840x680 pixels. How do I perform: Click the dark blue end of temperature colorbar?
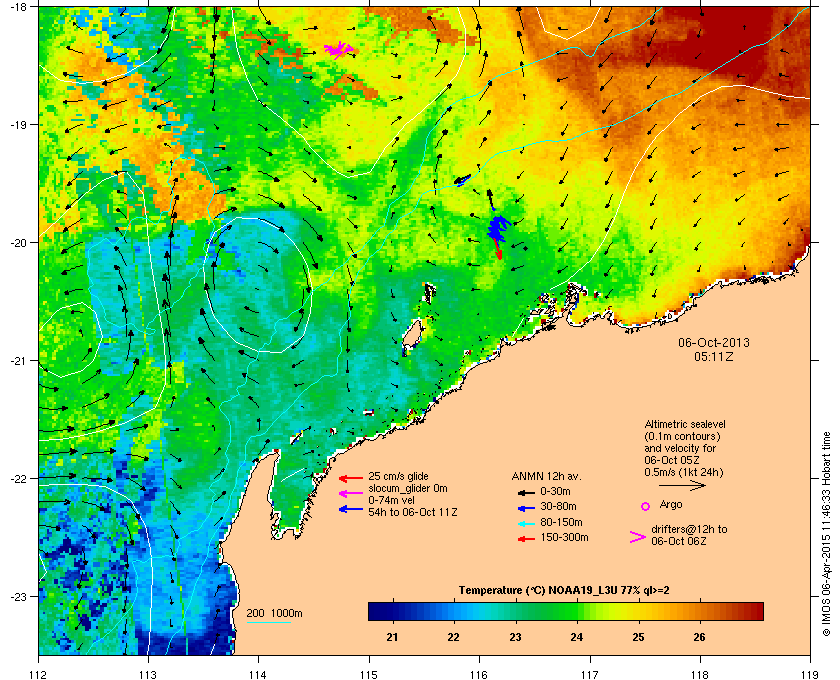[x=376, y=611]
